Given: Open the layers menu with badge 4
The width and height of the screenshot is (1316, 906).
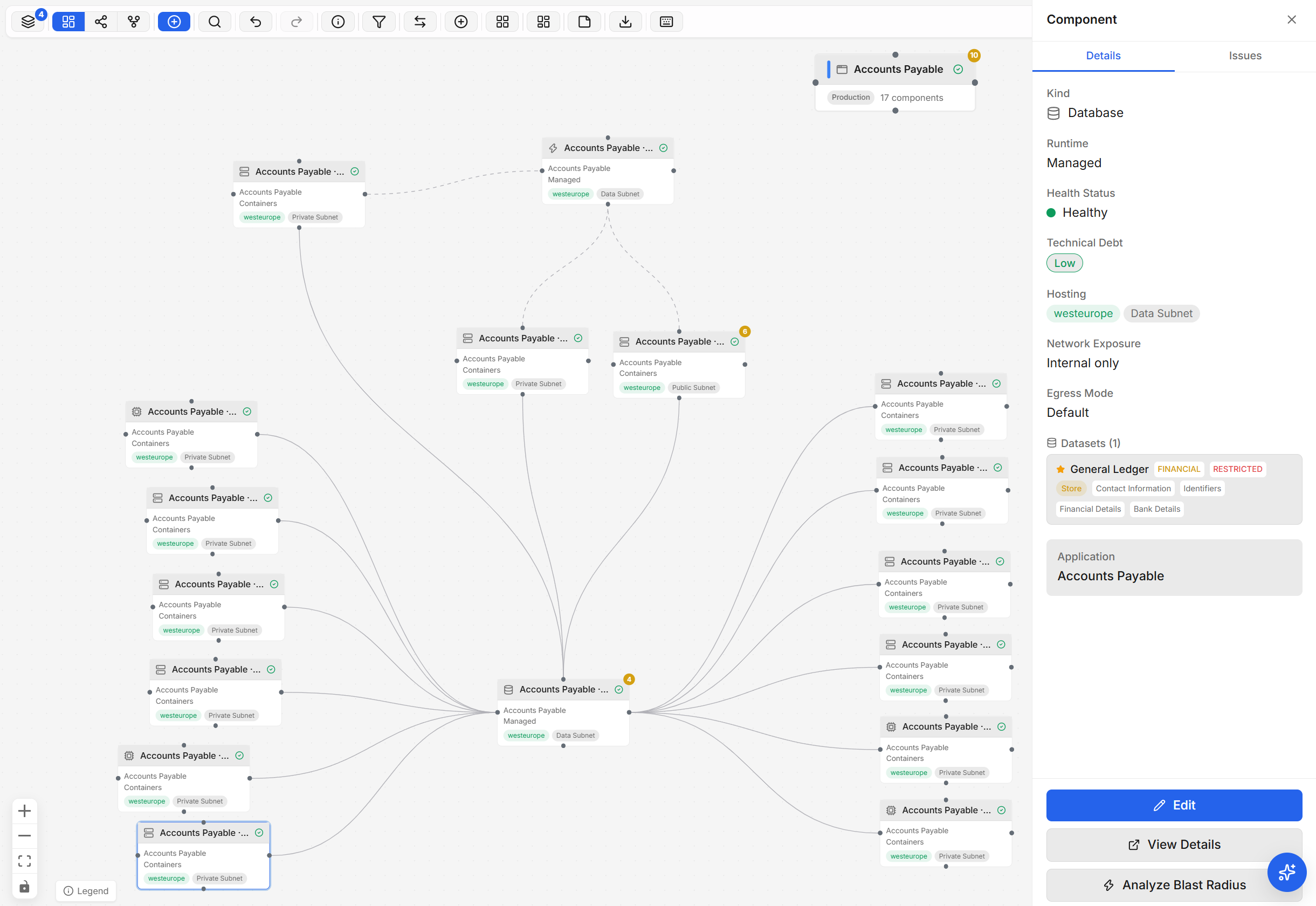Looking at the screenshot, I should pyautogui.click(x=28, y=22).
